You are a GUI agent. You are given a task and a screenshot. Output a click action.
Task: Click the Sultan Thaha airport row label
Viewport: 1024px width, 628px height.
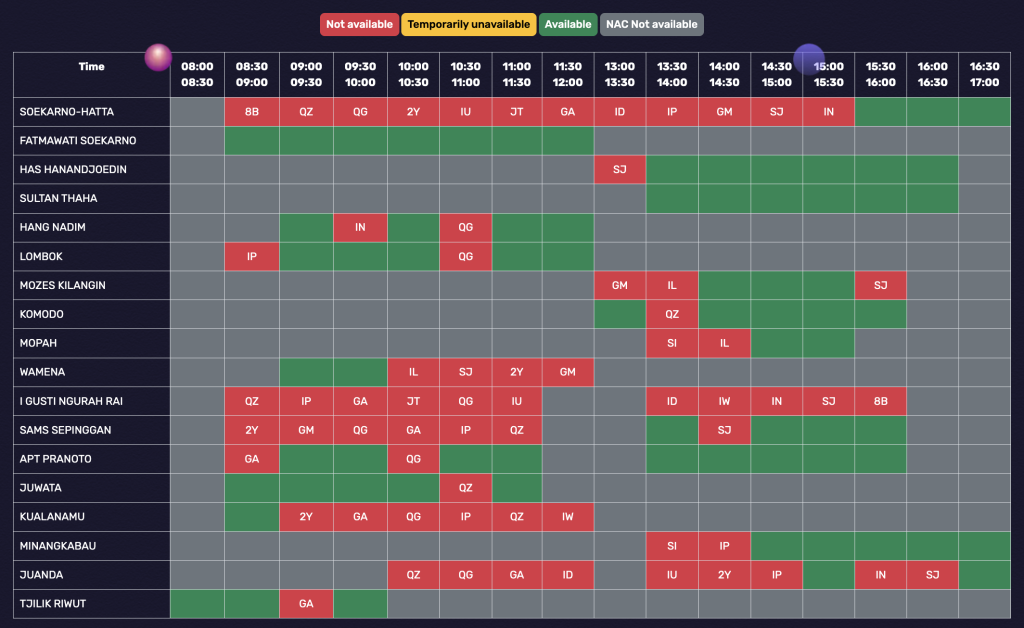point(53,199)
